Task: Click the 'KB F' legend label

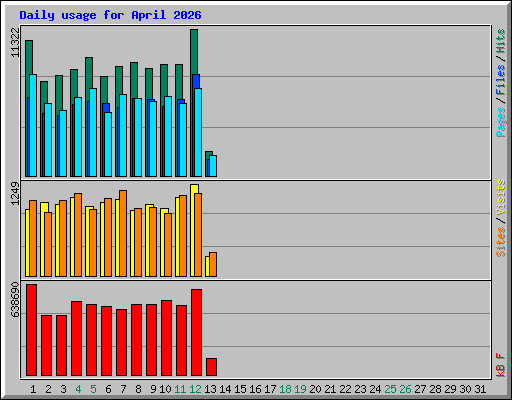Action: 501,365
